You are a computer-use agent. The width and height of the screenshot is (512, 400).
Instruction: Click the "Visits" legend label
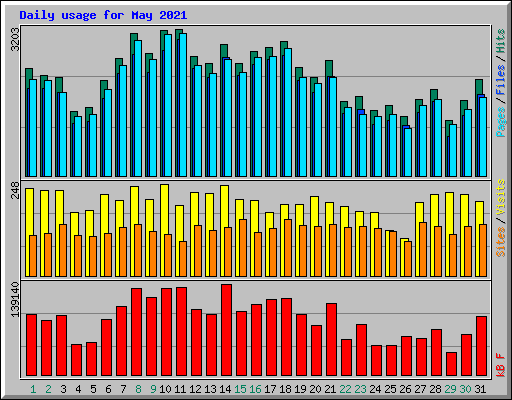pyautogui.click(x=500, y=197)
